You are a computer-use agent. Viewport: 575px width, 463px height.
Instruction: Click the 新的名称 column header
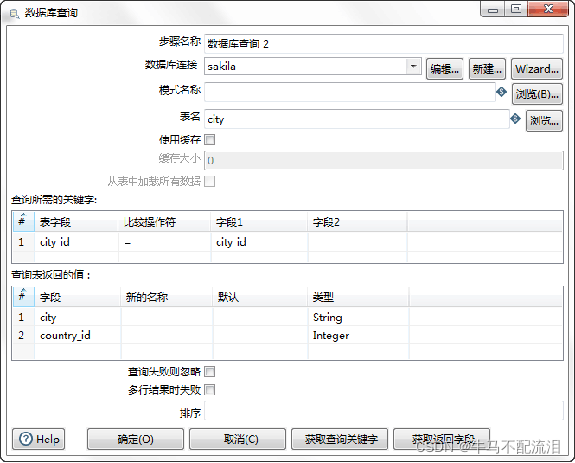[167, 297]
